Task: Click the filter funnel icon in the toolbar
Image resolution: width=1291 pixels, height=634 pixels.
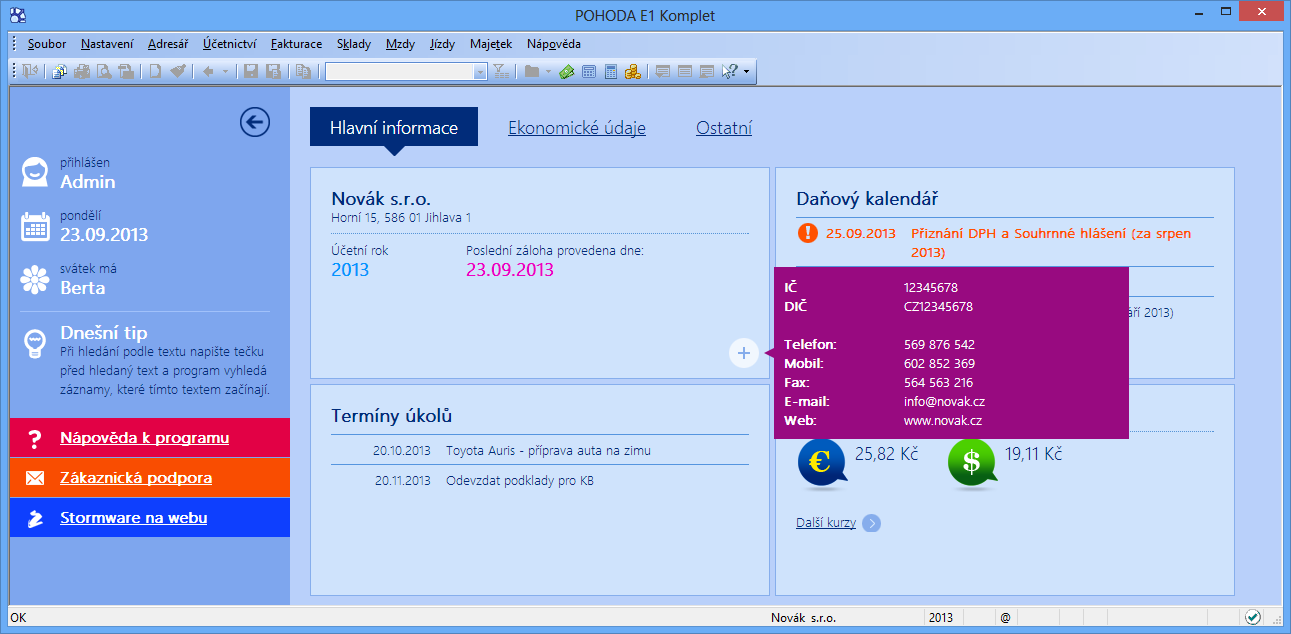Action: point(501,71)
